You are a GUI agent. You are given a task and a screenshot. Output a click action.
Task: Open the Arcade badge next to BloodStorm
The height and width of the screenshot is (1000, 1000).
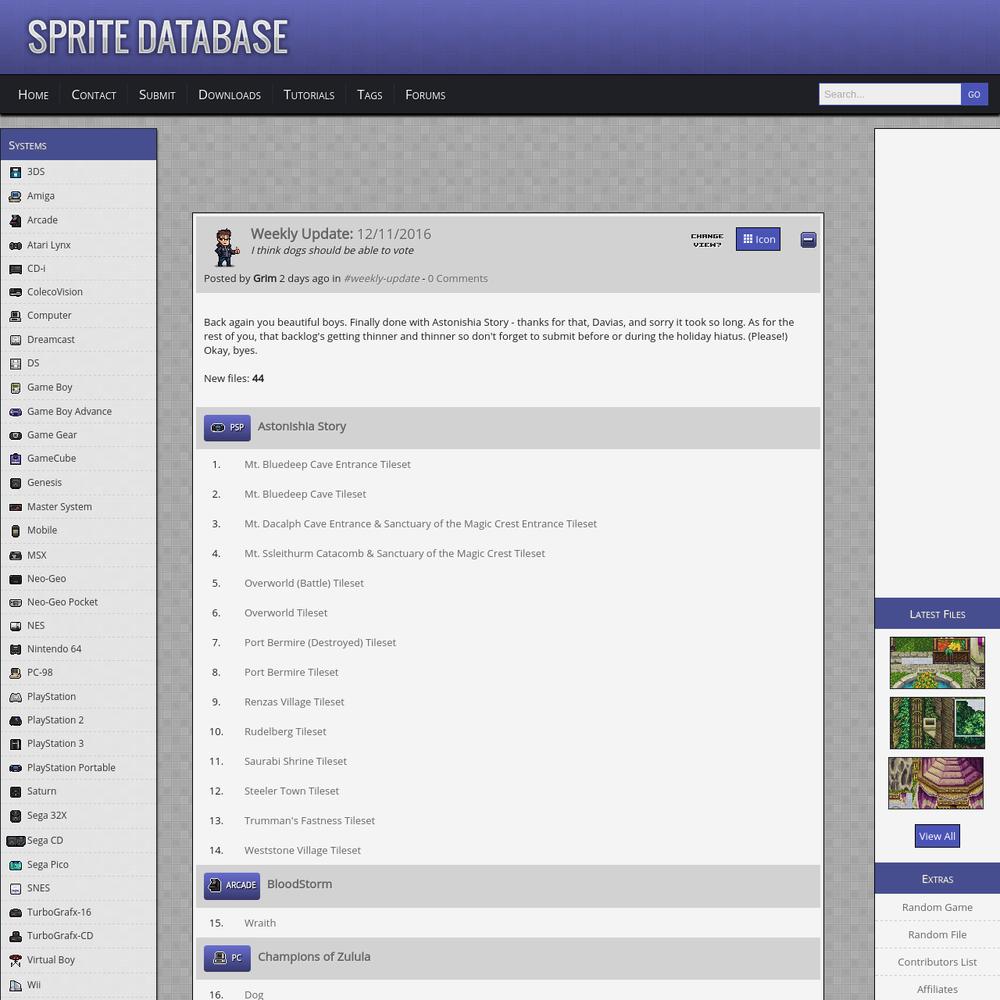coord(232,885)
